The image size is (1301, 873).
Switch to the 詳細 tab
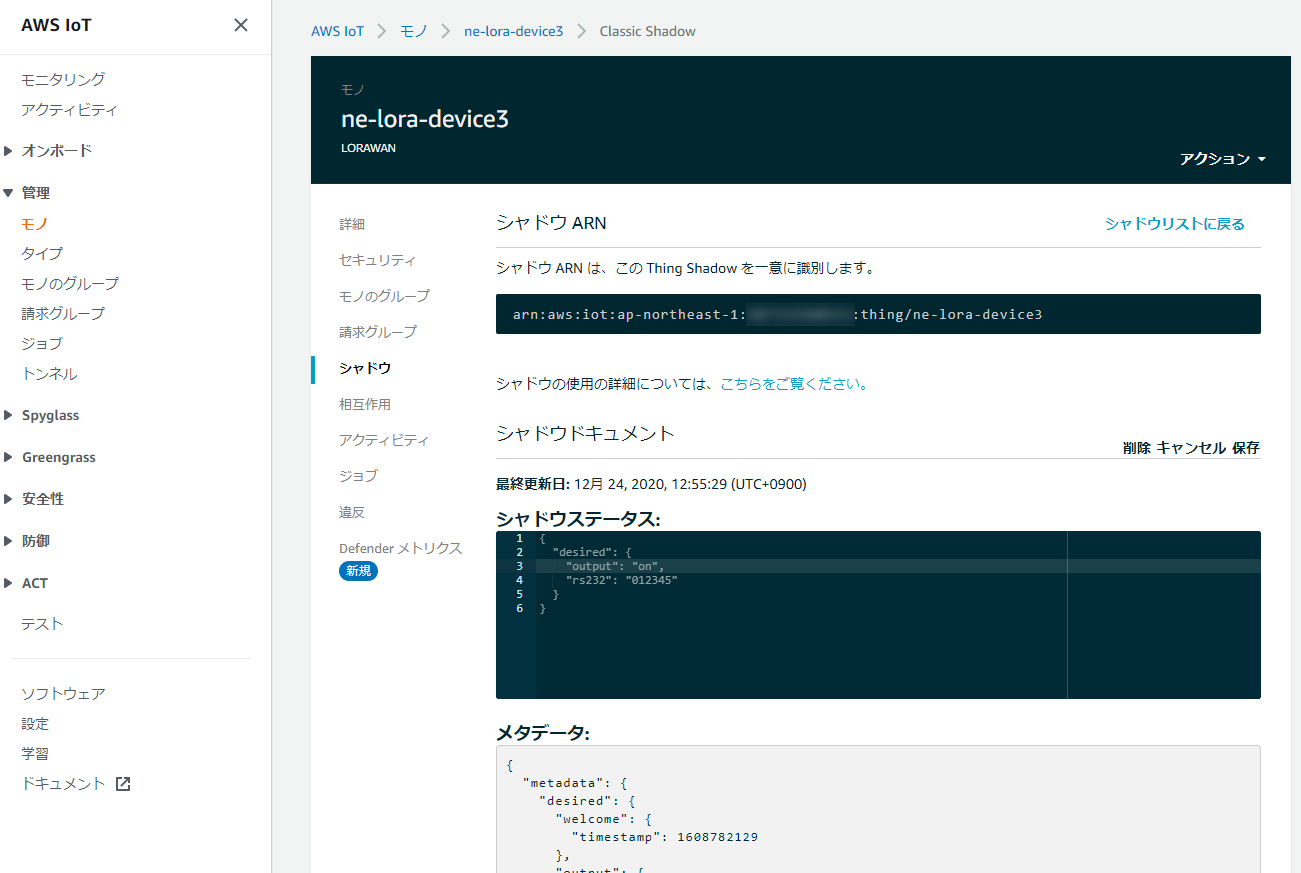click(352, 224)
